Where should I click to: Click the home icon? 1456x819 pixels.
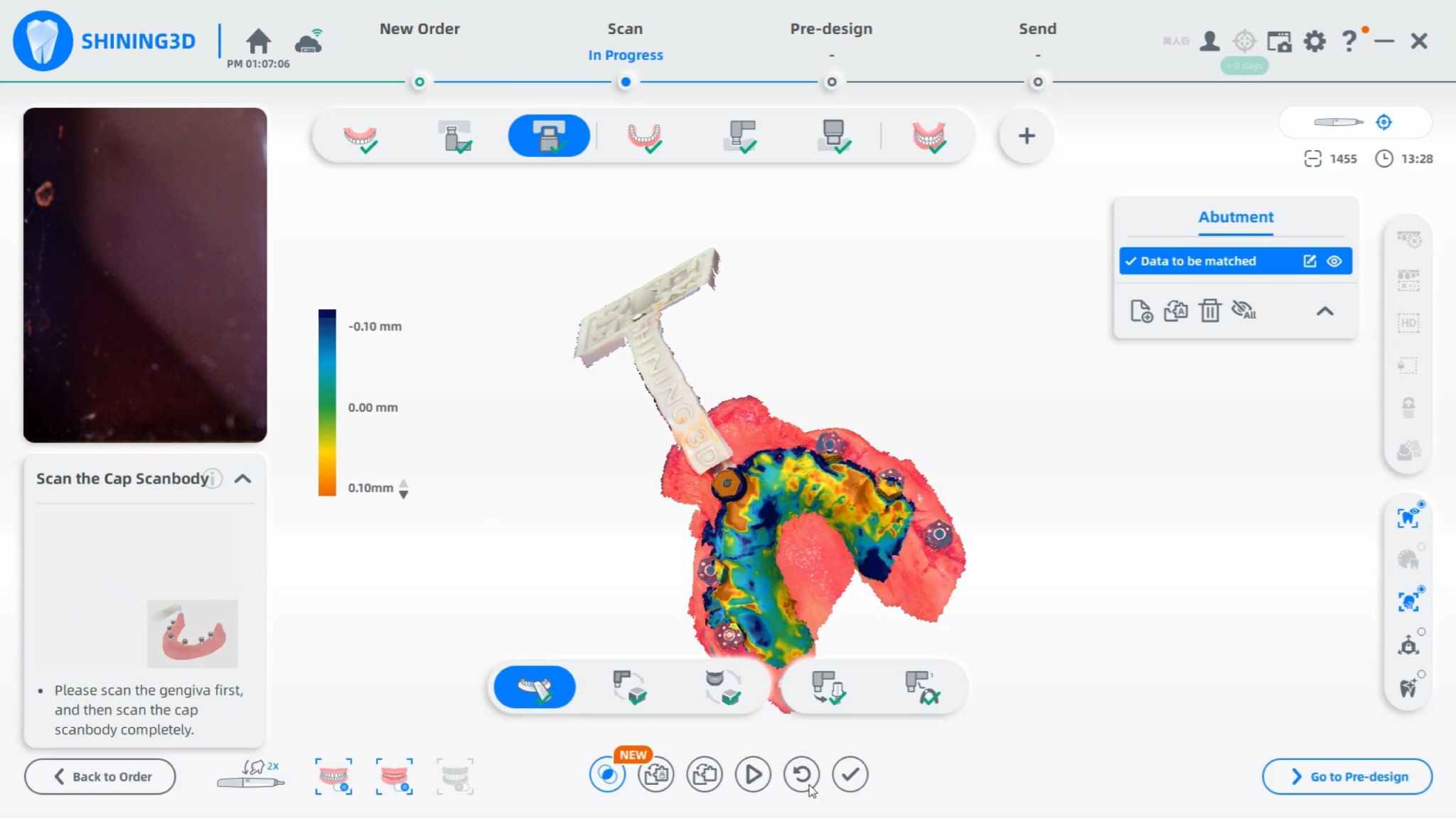258,41
